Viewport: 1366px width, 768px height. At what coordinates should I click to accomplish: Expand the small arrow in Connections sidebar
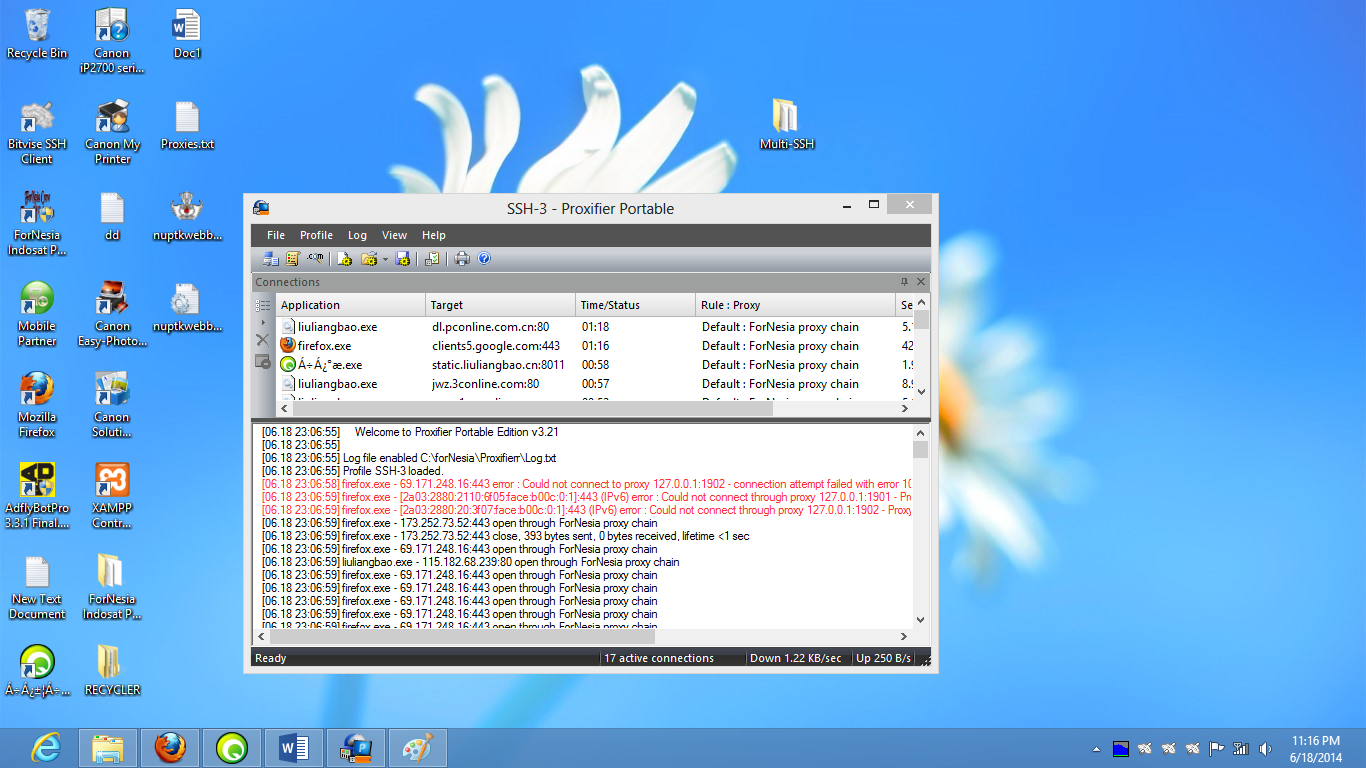(263, 322)
